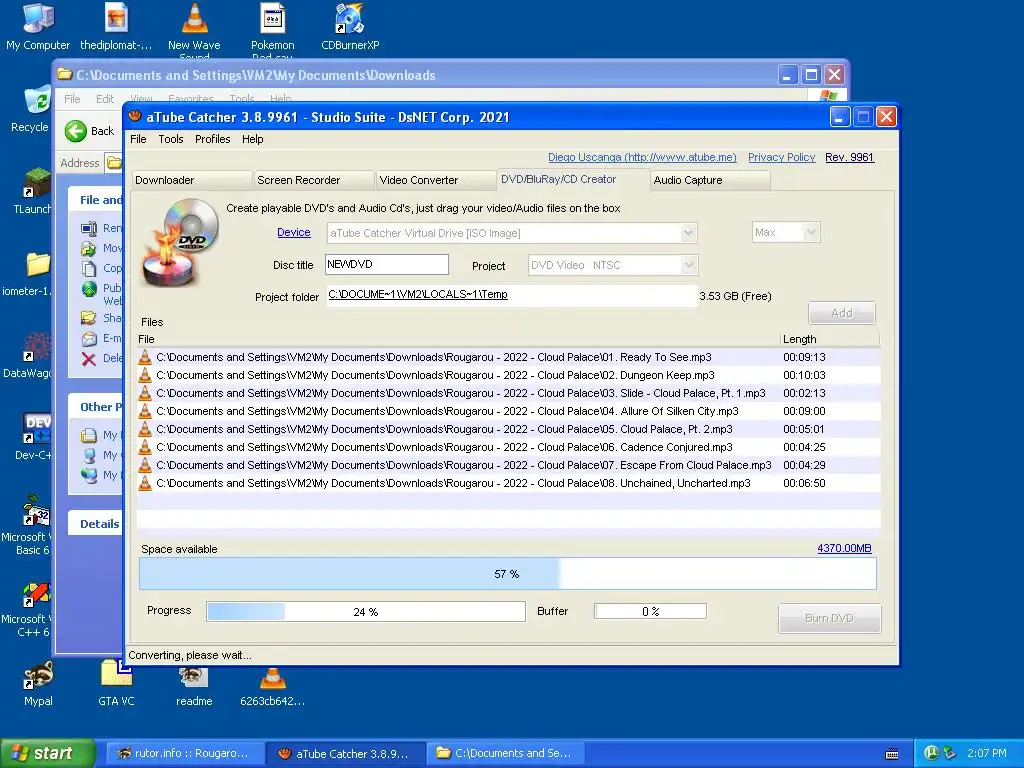Screen dimensions: 1024x768
Task: Click aTube Catcher title bar icon
Action: pyautogui.click(x=135, y=117)
